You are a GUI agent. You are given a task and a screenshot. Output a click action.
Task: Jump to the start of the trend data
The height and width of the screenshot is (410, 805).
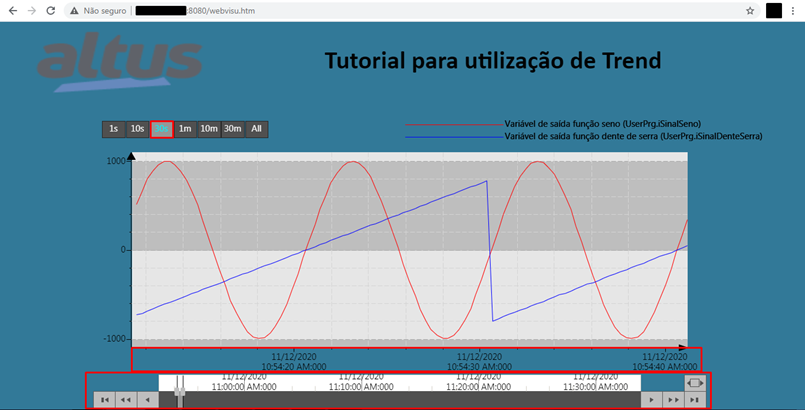103,399
